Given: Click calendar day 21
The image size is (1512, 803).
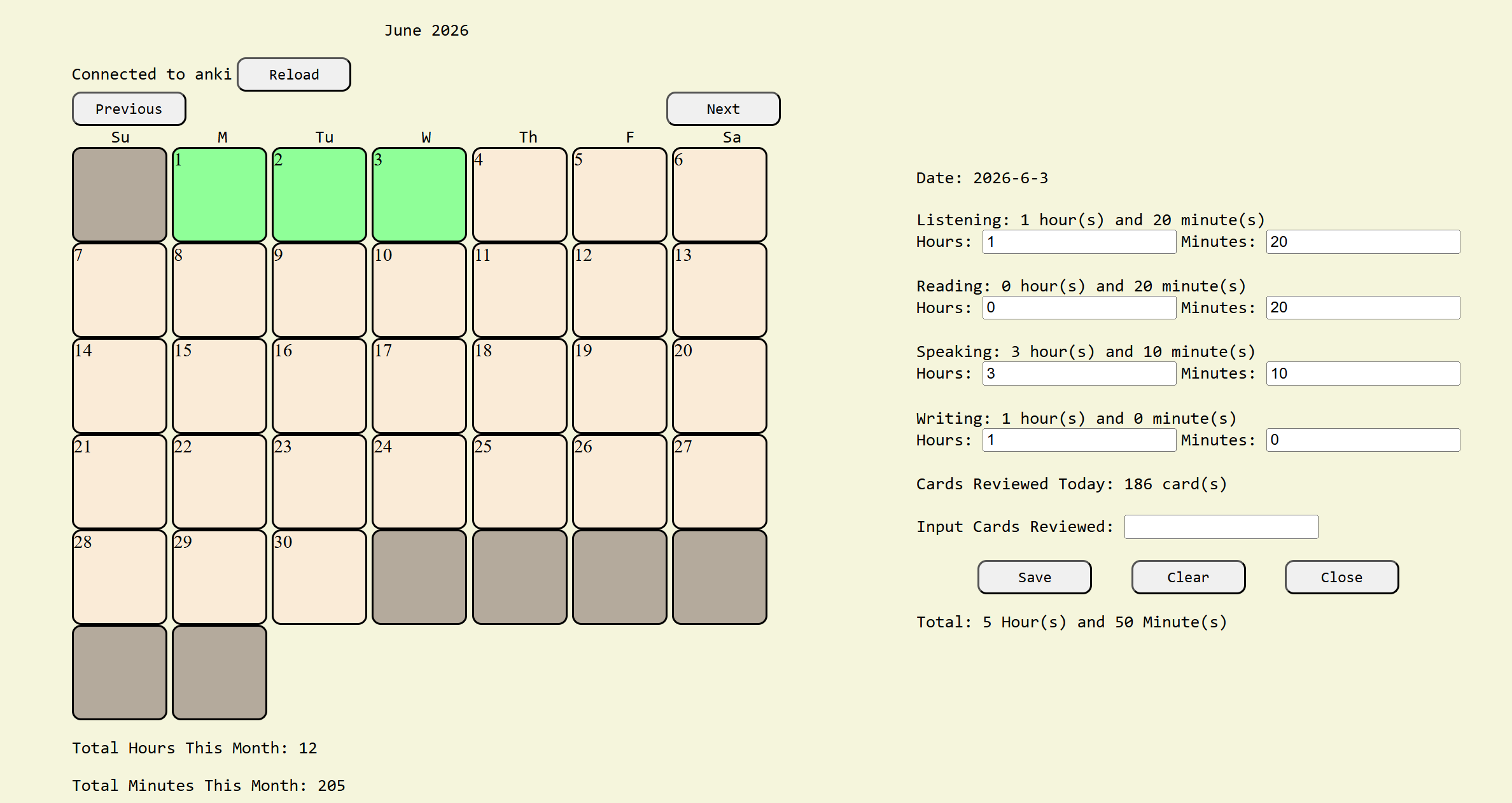Looking at the screenshot, I should tap(120, 482).
